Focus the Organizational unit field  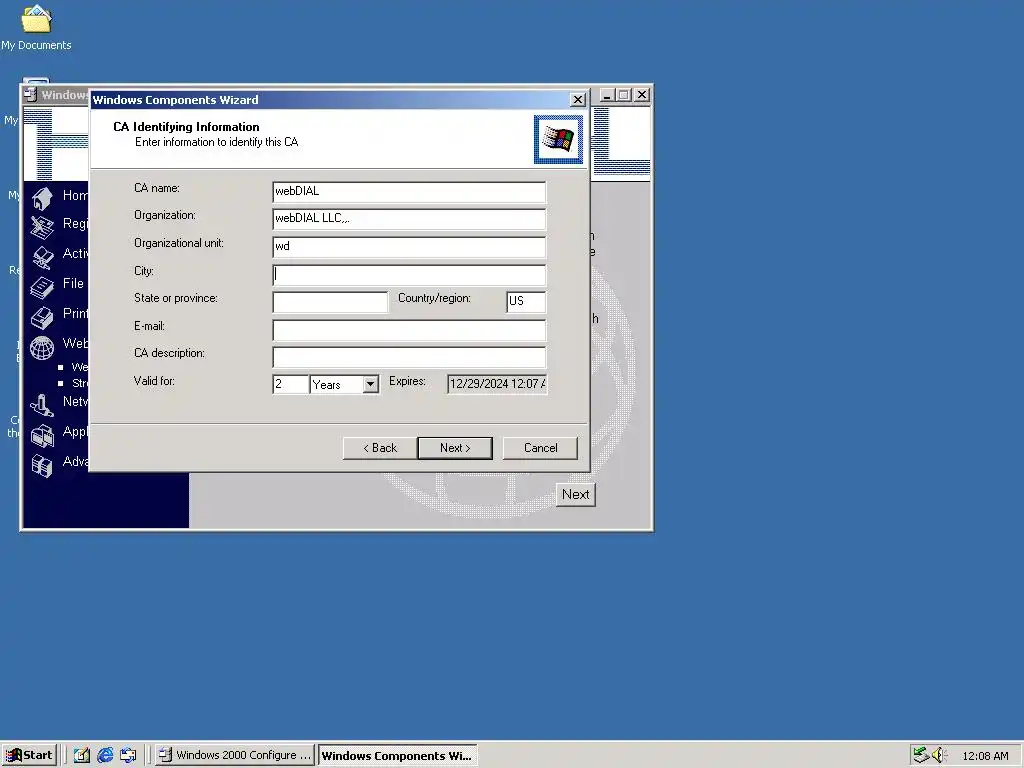[409, 247]
